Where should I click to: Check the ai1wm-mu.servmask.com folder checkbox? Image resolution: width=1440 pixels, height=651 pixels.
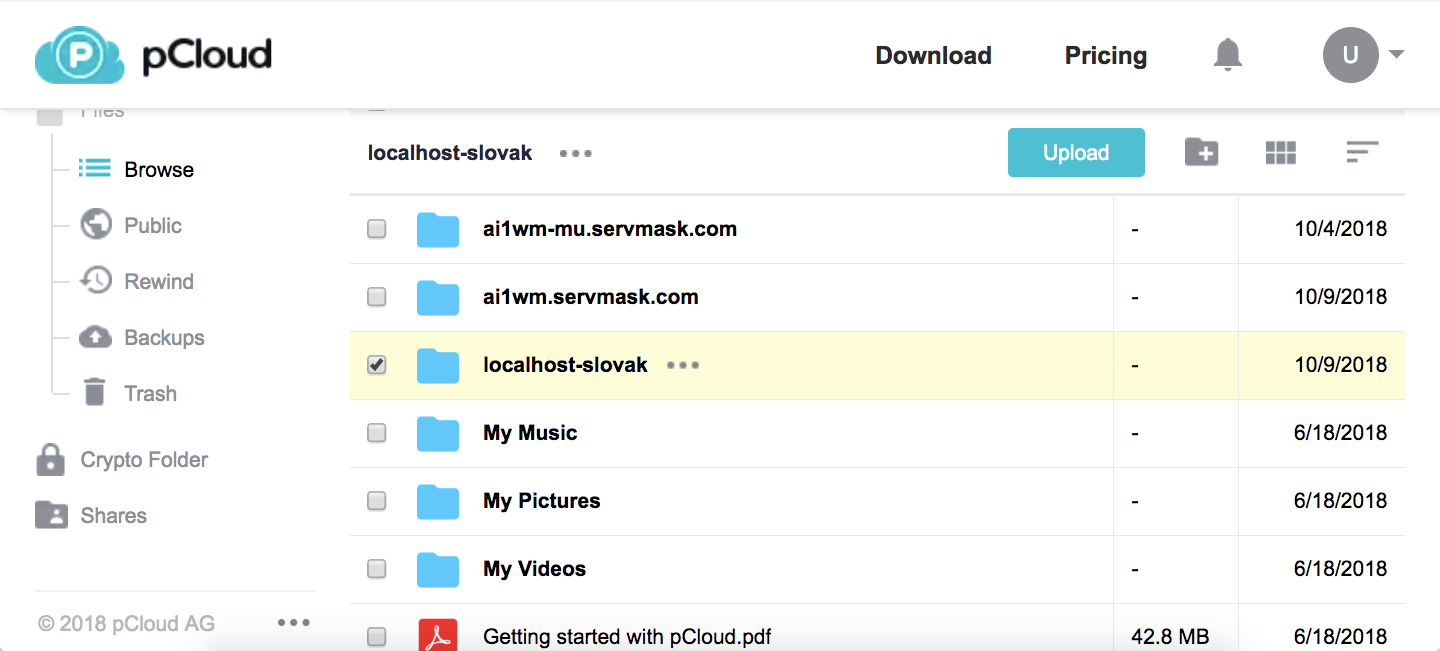click(x=377, y=229)
